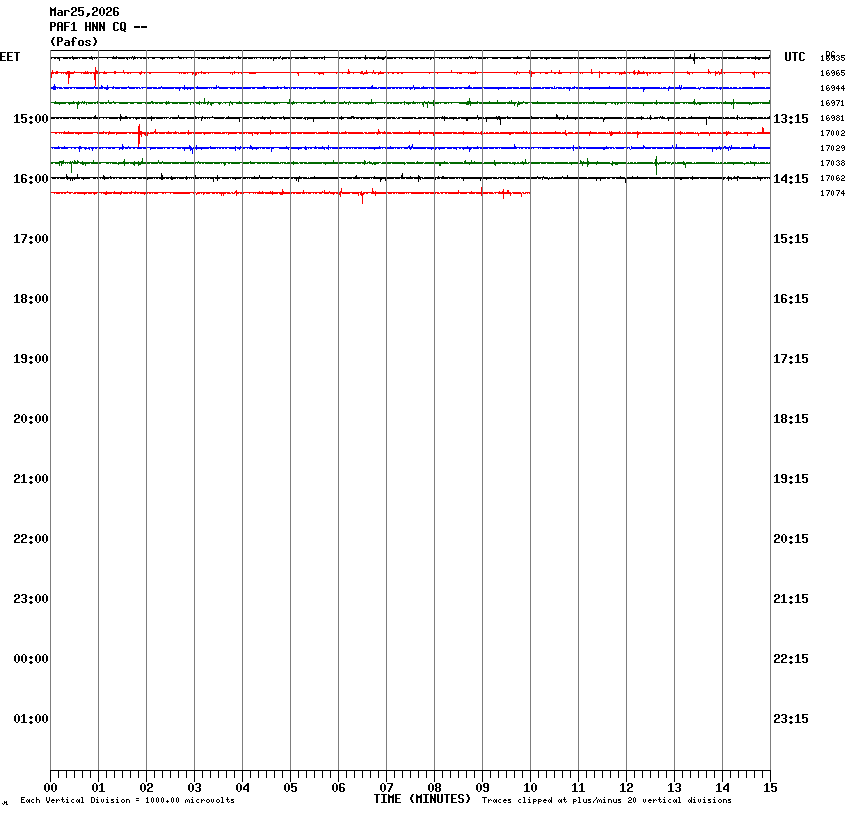
Task: Click the 15 minute tick label
Action: pyautogui.click(x=770, y=788)
